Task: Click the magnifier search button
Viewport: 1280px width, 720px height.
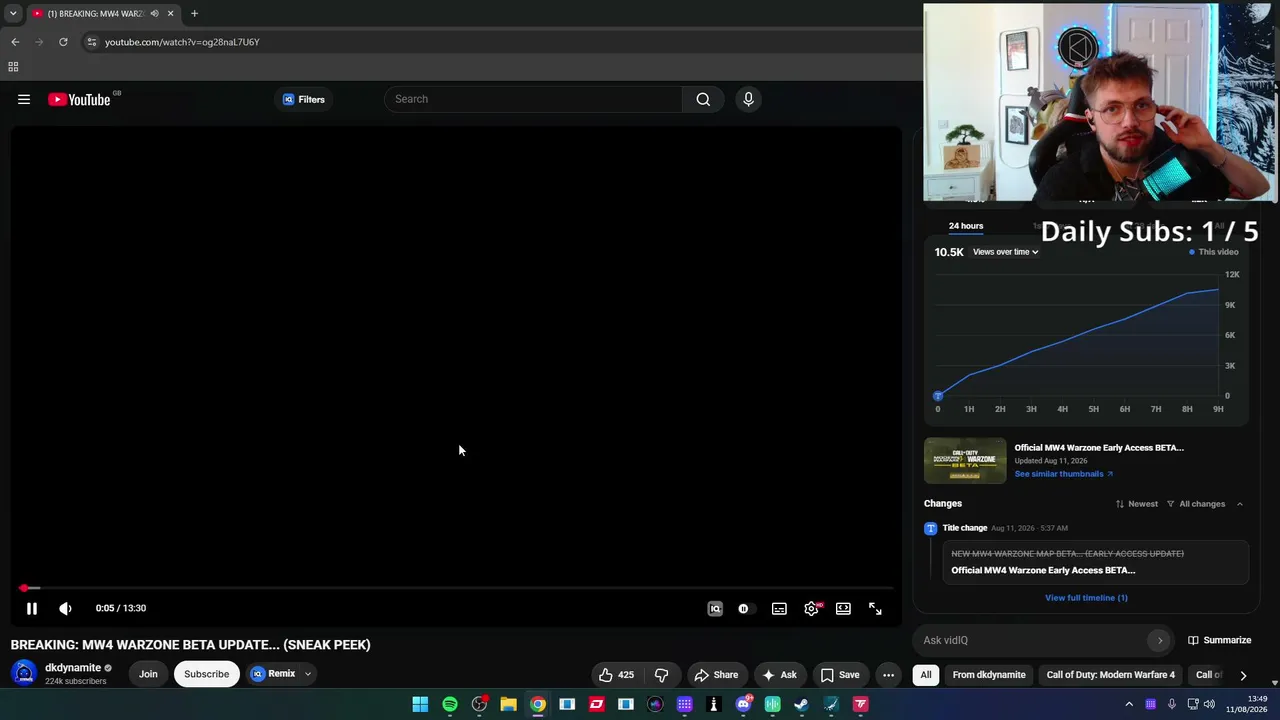Action: [703, 99]
